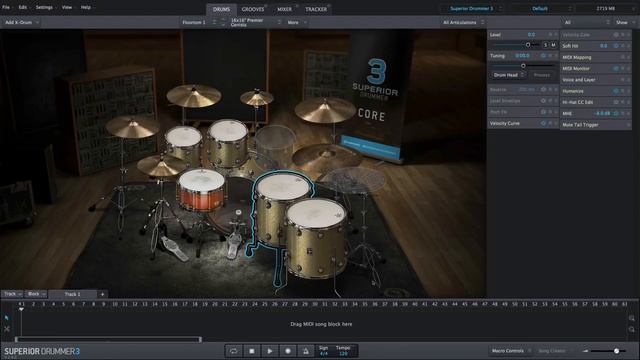Screen dimensions: 640x360
Task: Open the Superior Drummer 3 library selector
Action: [476, 9]
